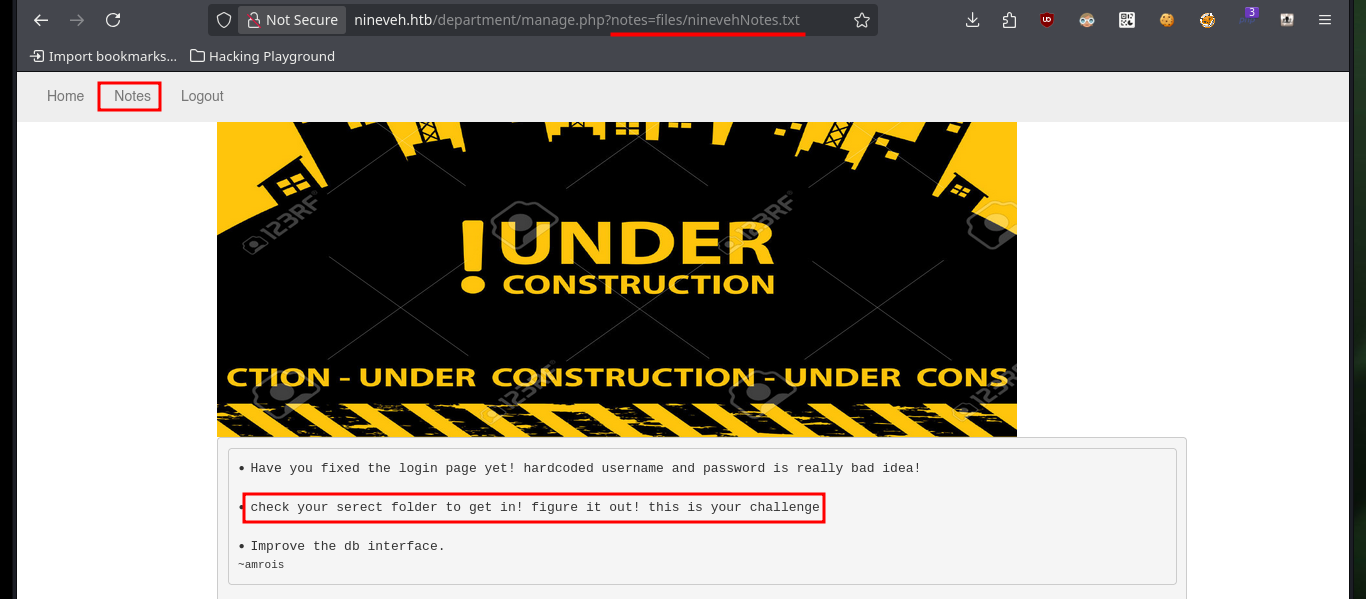1366x599 pixels.
Task: Open the tracking protection shield icon
Action: click(x=224, y=20)
